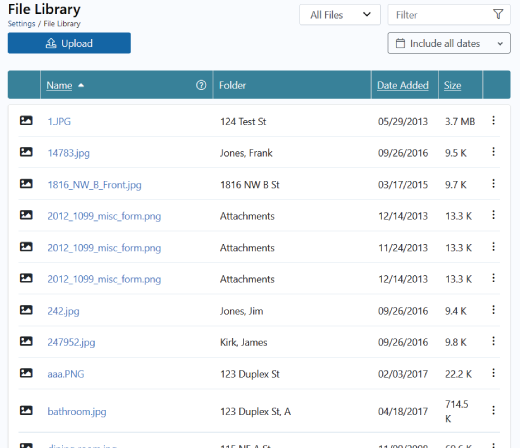Click the Name sort ascending arrow
This screenshot has width=520, height=448.
81,85
